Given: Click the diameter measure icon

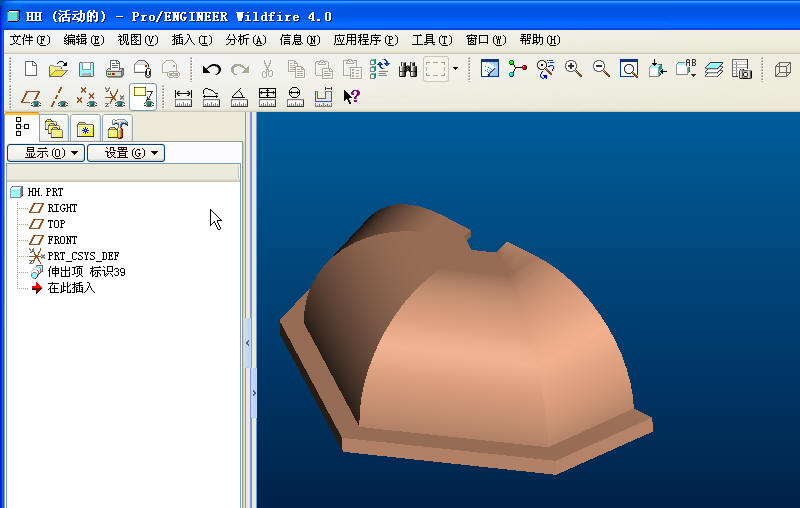Looking at the screenshot, I should [x=295, y=97].
